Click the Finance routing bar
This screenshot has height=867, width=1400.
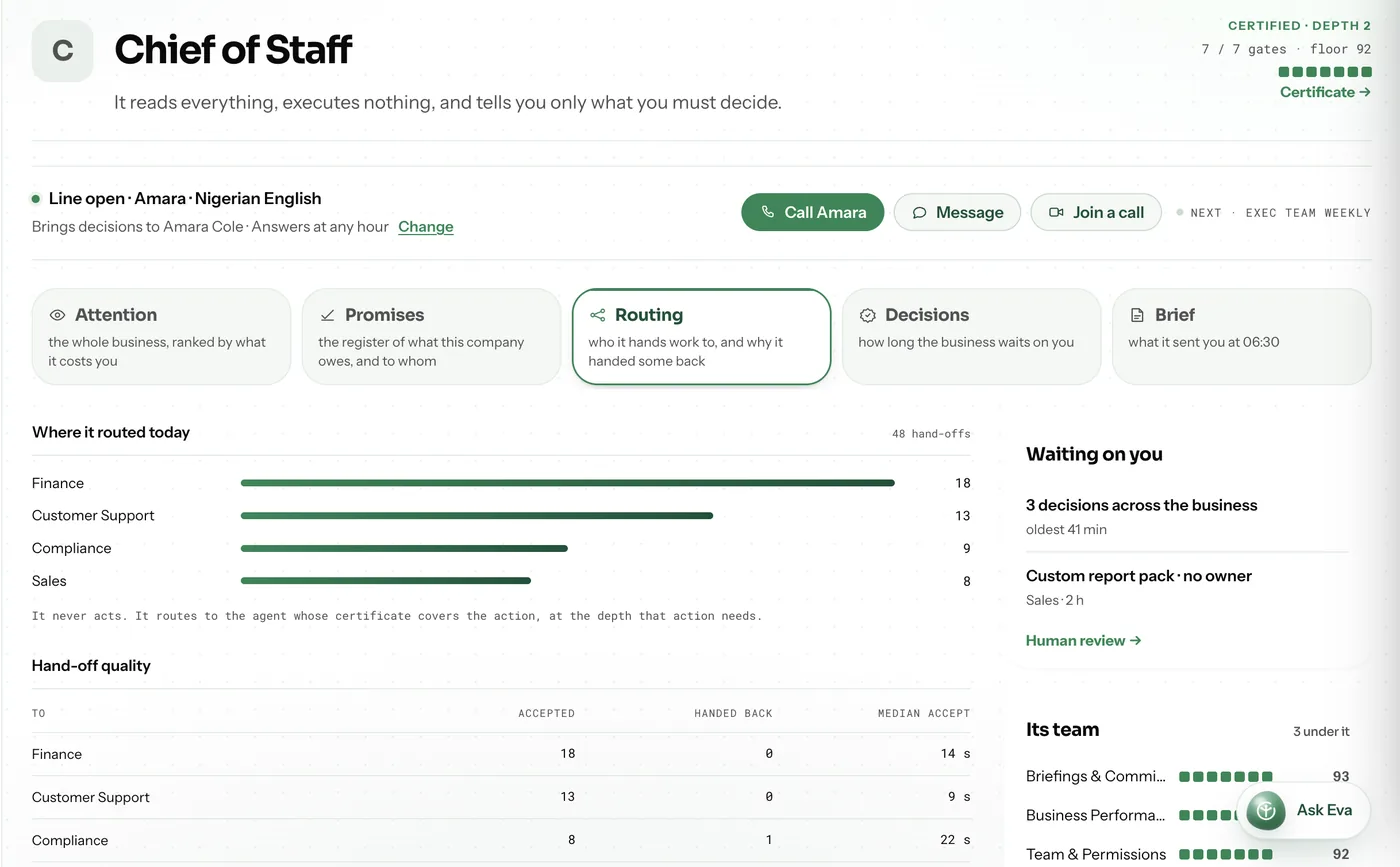click(x=568, y=483)
